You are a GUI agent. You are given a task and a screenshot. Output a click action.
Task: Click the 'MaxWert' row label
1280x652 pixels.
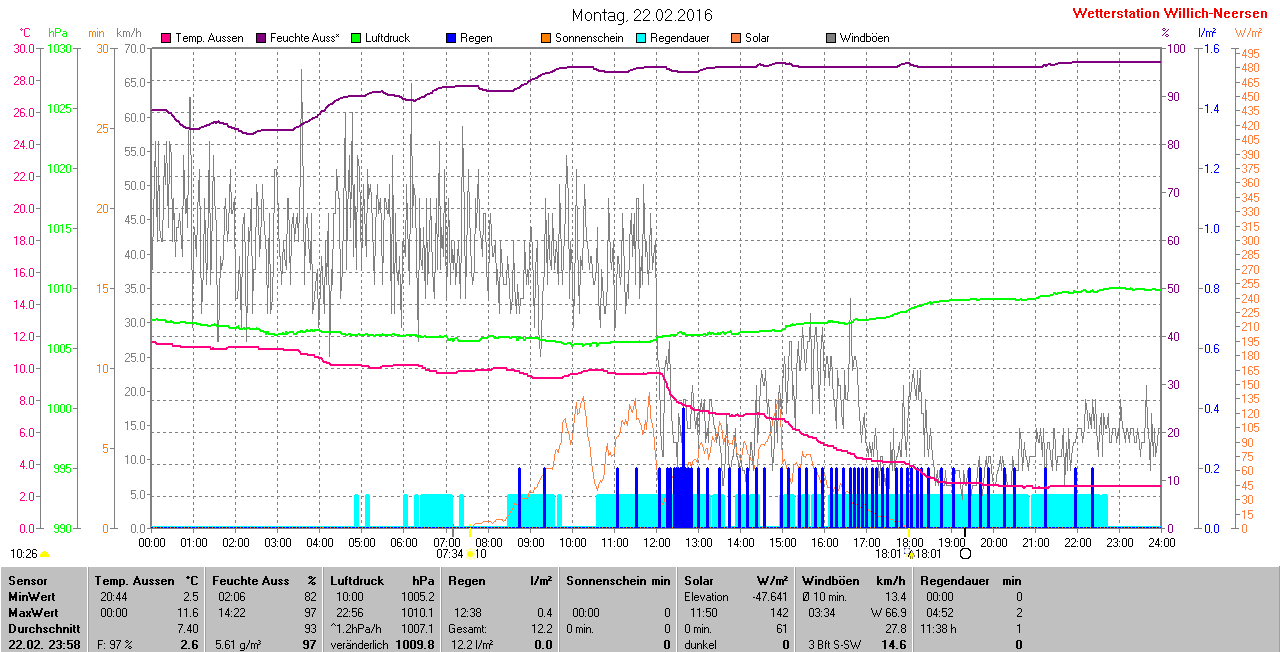(34, 612)
